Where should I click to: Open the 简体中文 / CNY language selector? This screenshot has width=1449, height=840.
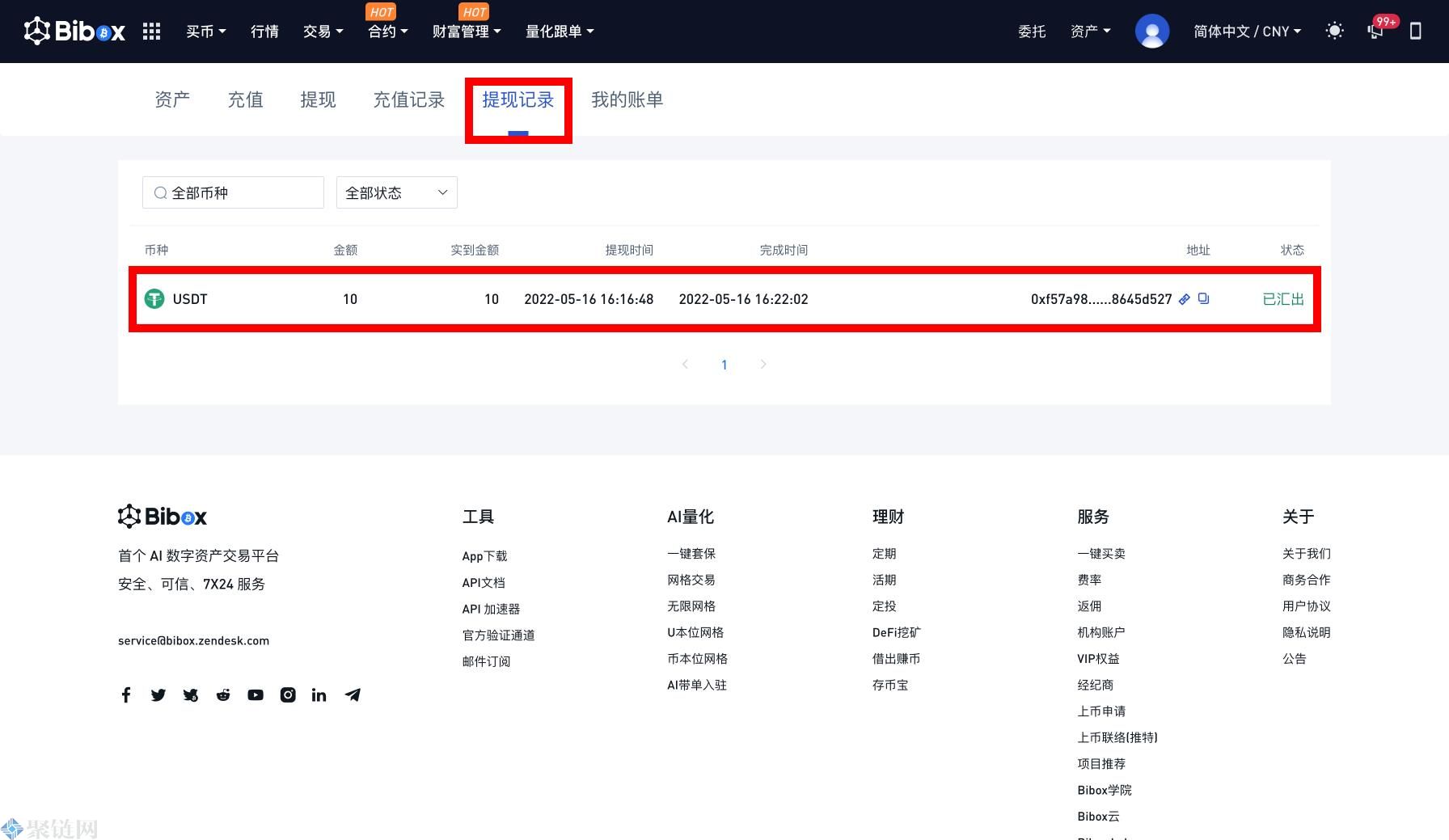coord(1247,32)
